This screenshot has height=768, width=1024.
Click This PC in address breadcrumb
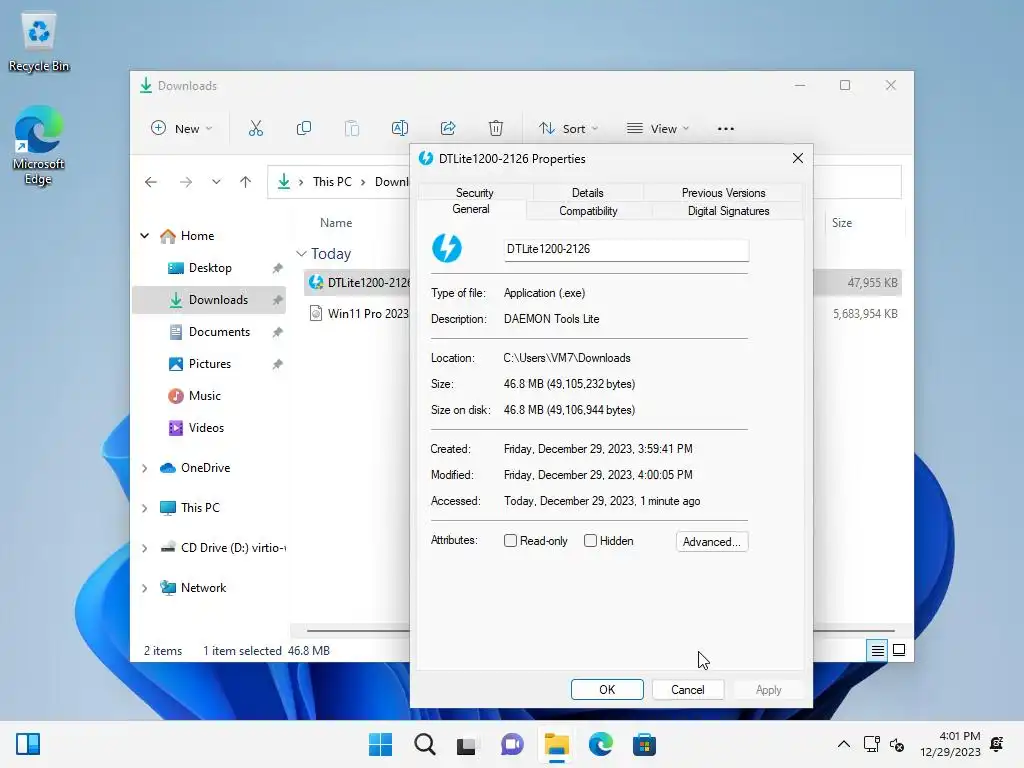(332, 182)
